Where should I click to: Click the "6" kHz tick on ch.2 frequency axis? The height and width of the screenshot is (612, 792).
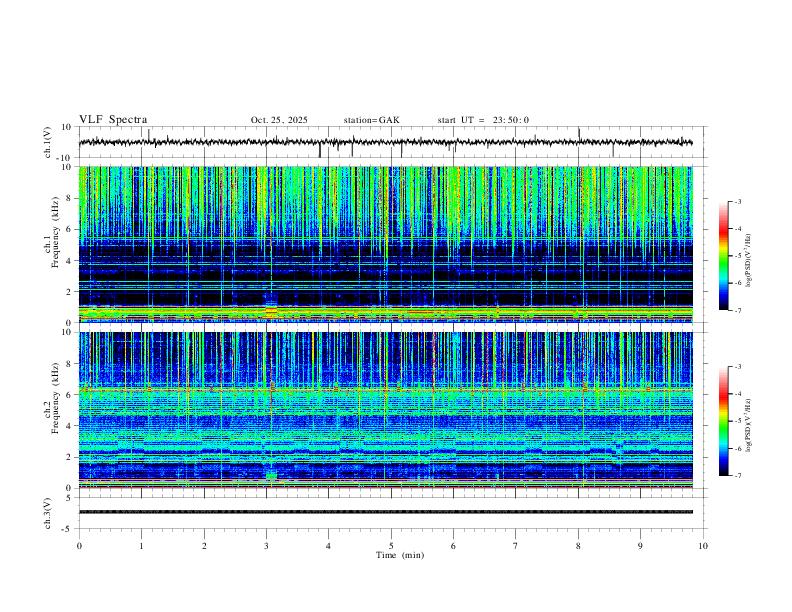[x=70, y=395]
